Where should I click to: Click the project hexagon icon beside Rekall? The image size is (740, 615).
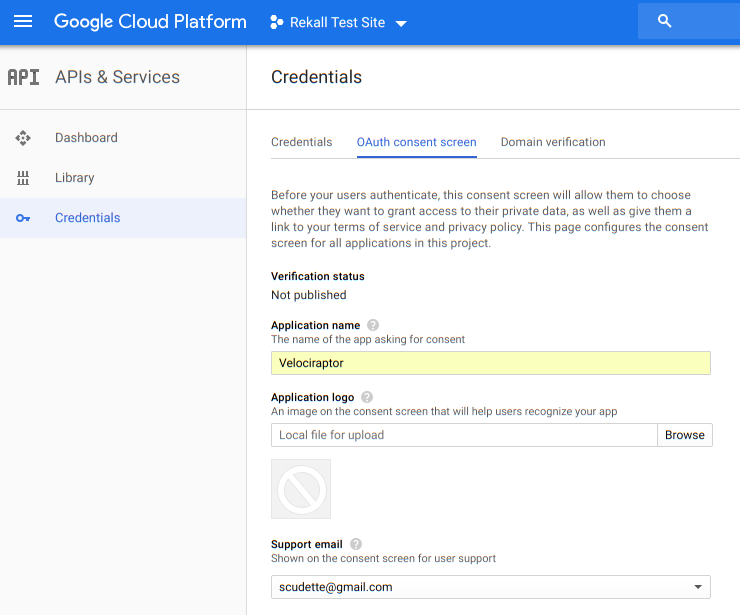click(x=277, y=23)
